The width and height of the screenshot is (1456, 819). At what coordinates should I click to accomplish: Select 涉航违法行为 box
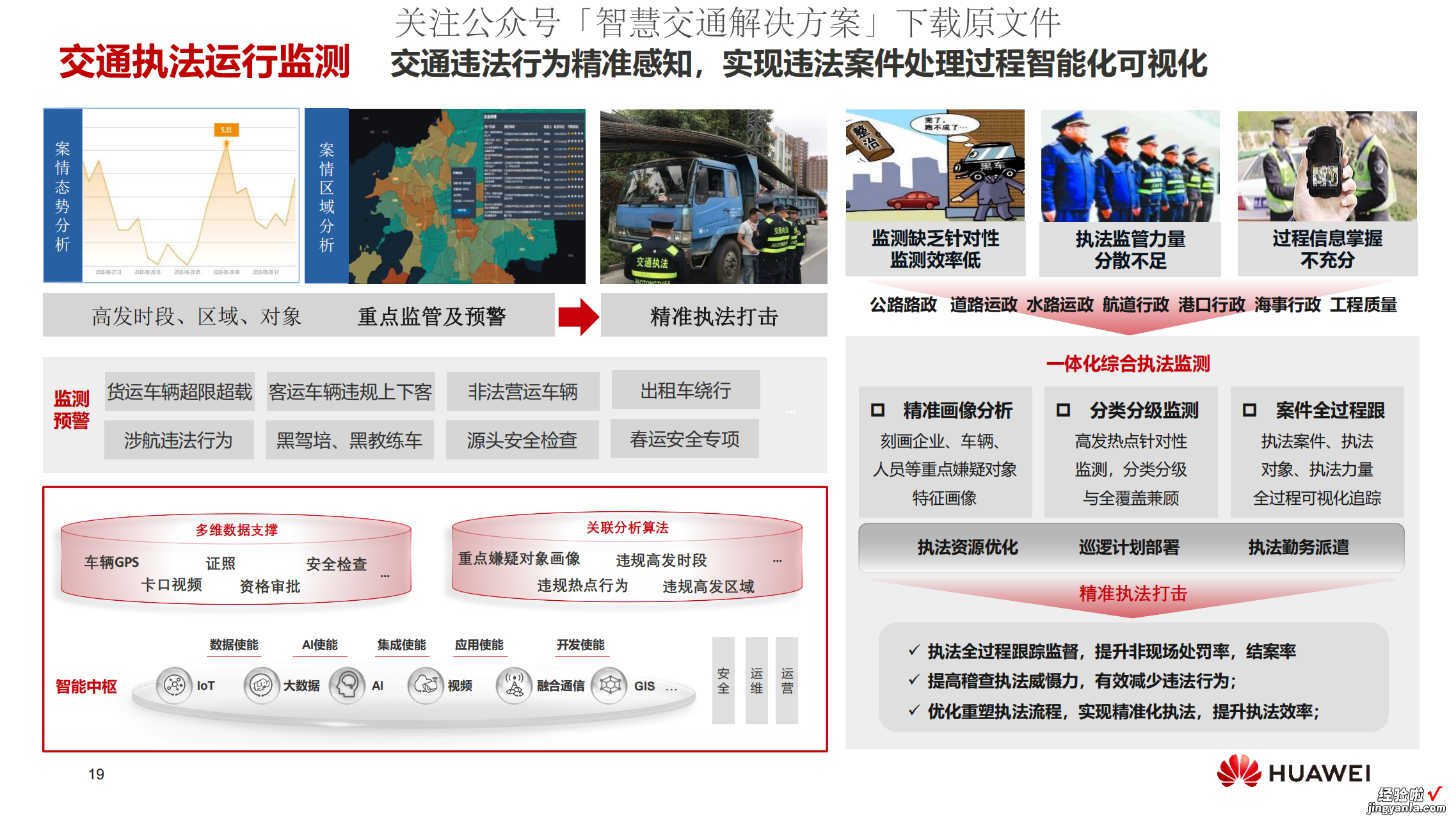(x=179, y=440)
